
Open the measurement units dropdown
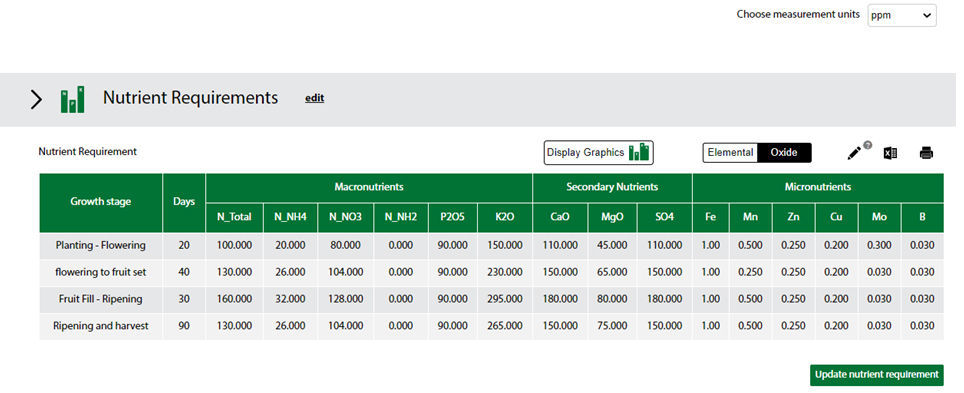tap(902, 16)
